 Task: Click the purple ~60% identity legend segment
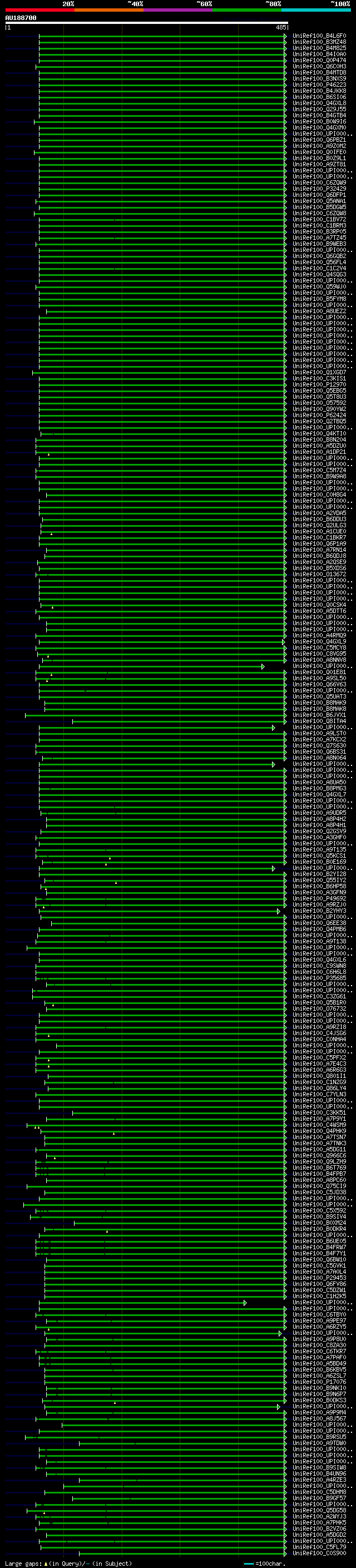click(x=179, y=10)
